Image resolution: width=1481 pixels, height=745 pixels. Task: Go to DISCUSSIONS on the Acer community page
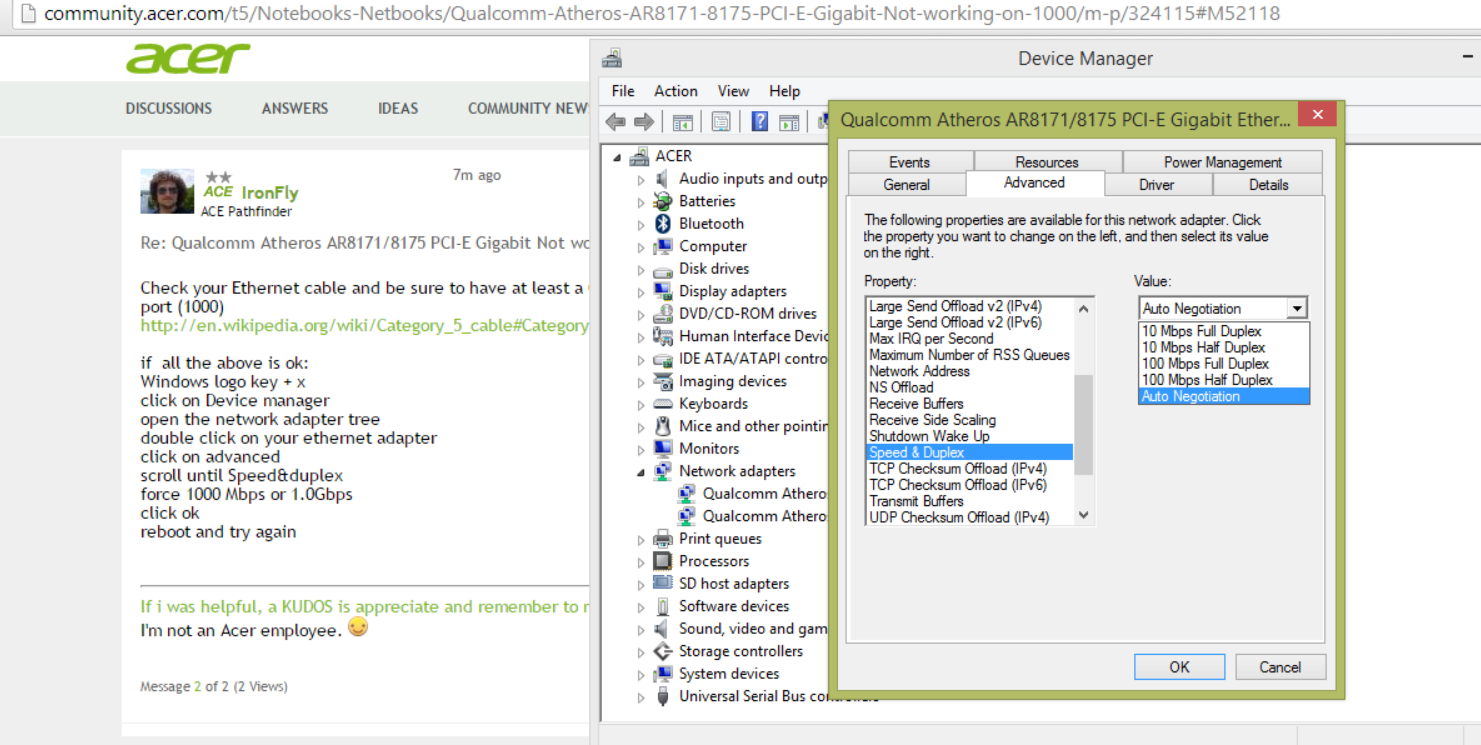[169, 108]
